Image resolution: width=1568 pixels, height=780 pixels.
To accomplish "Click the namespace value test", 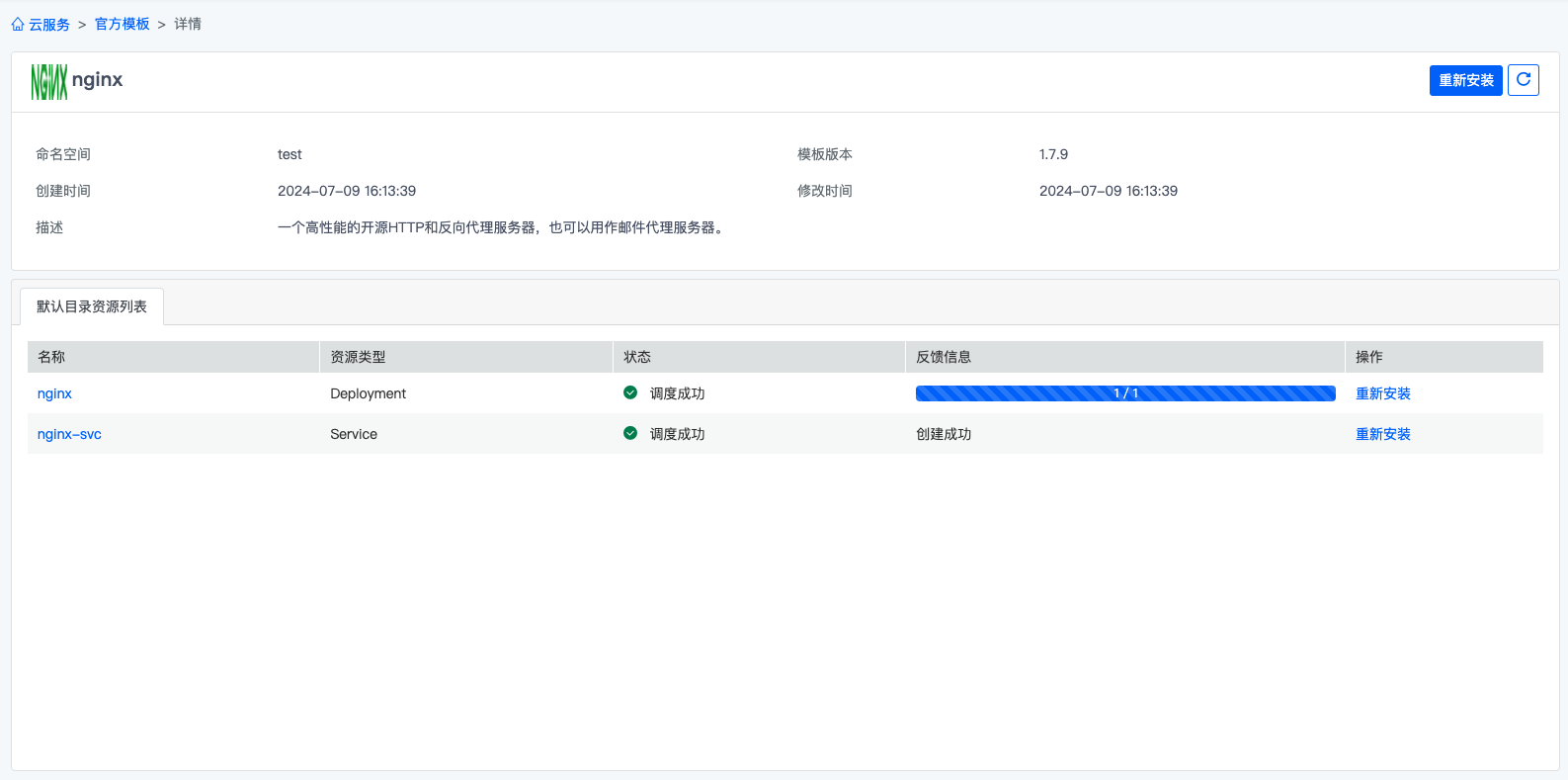I will (289, 154).
